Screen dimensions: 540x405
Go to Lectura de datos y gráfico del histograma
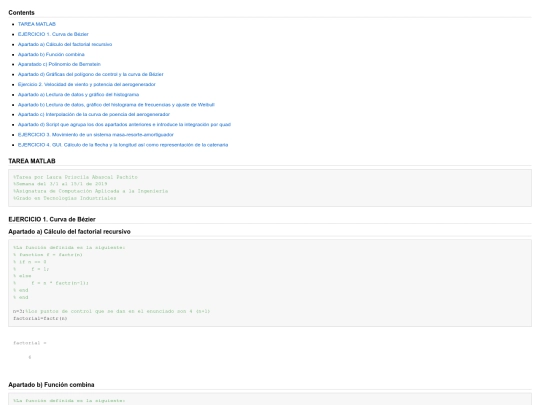pyautogui.click(x=79, y=94)
